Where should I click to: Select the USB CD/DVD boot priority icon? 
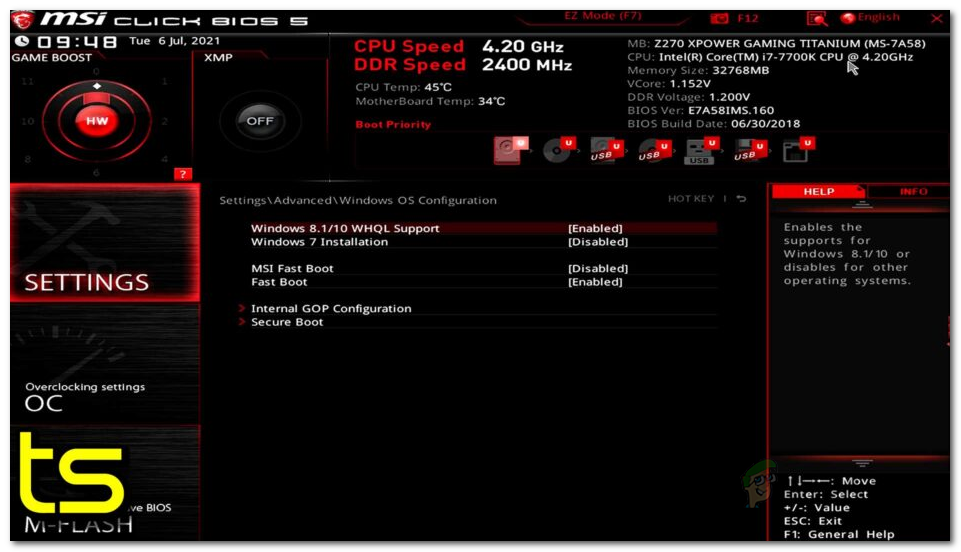pyautogui.click(x=654, y=151)
